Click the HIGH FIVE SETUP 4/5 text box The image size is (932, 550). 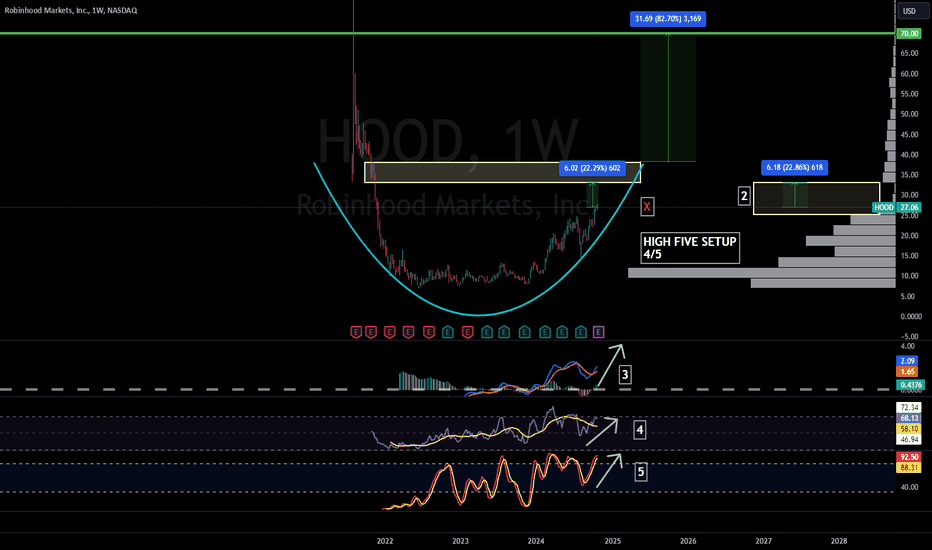coord(690,248)
